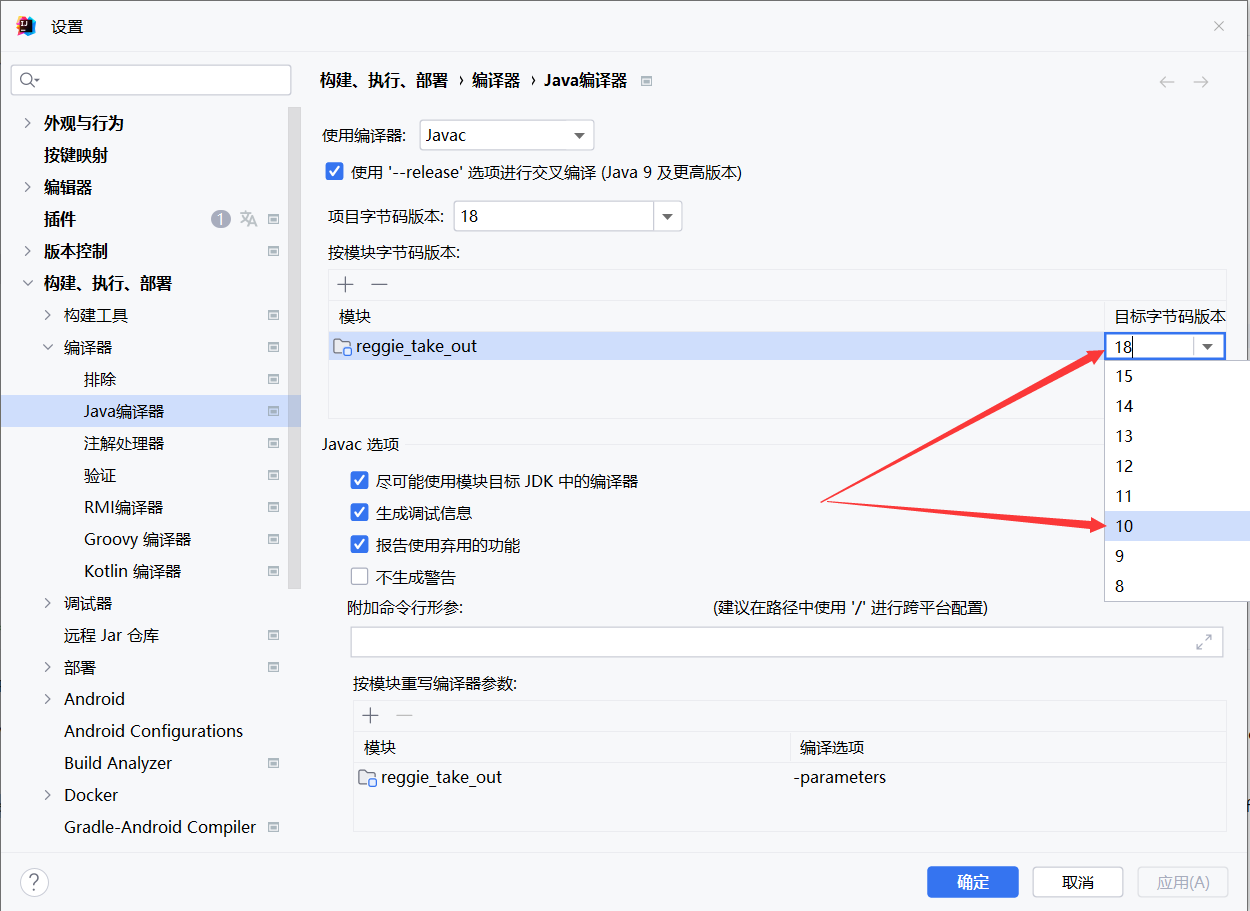This screenshot has height=911, width=1250.
Task: Click the 取消 button
Action: click(1078, 882)
